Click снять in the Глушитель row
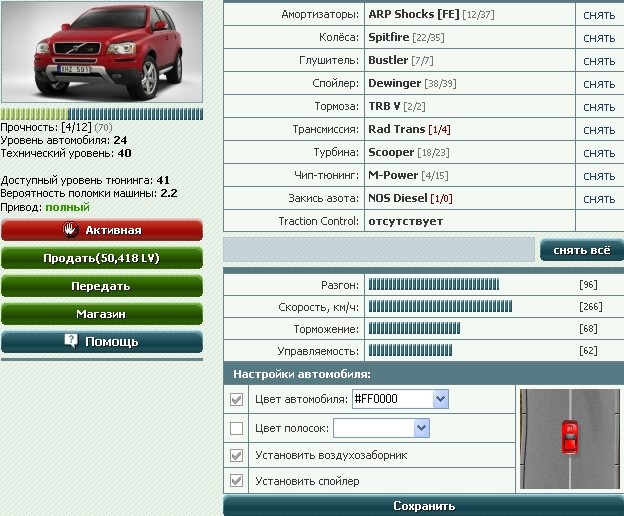This screenshot has height=516, width=624. click(599, 62)
